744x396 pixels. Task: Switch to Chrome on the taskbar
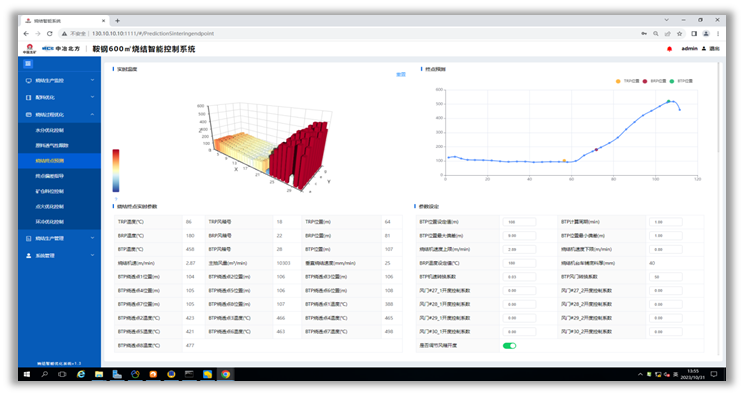click(225, 374)
